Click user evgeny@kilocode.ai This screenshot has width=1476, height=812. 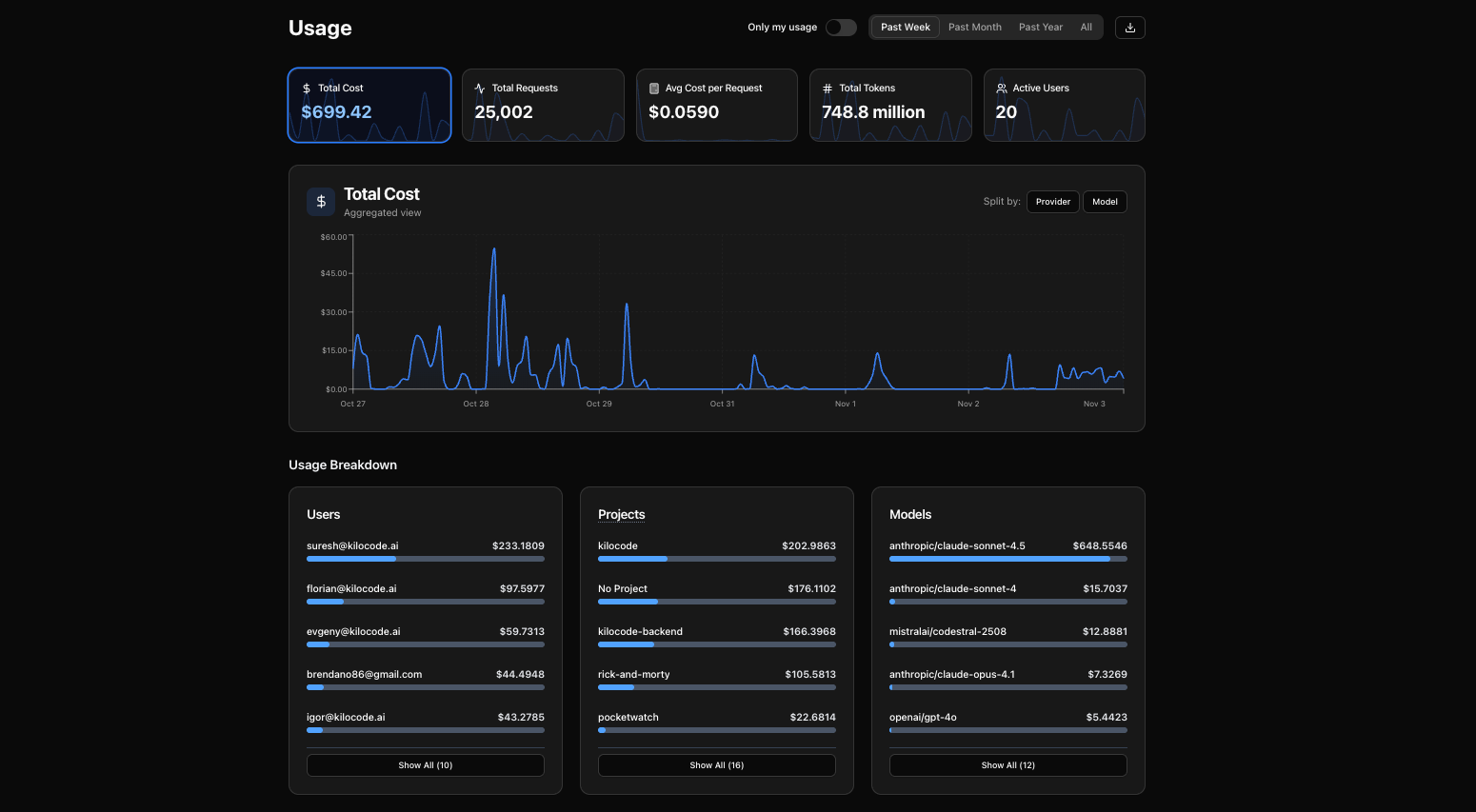tap(353, 631)
